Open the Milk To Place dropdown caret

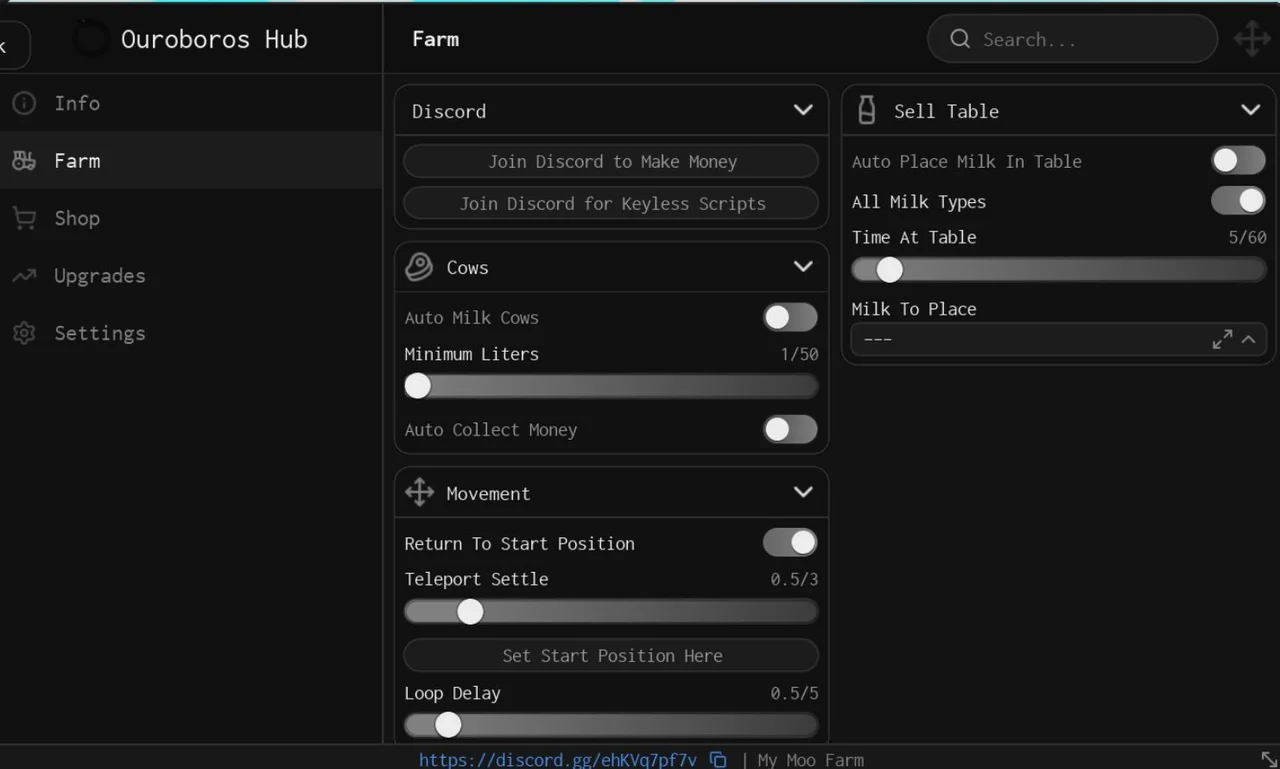[x=1249, y=340]
